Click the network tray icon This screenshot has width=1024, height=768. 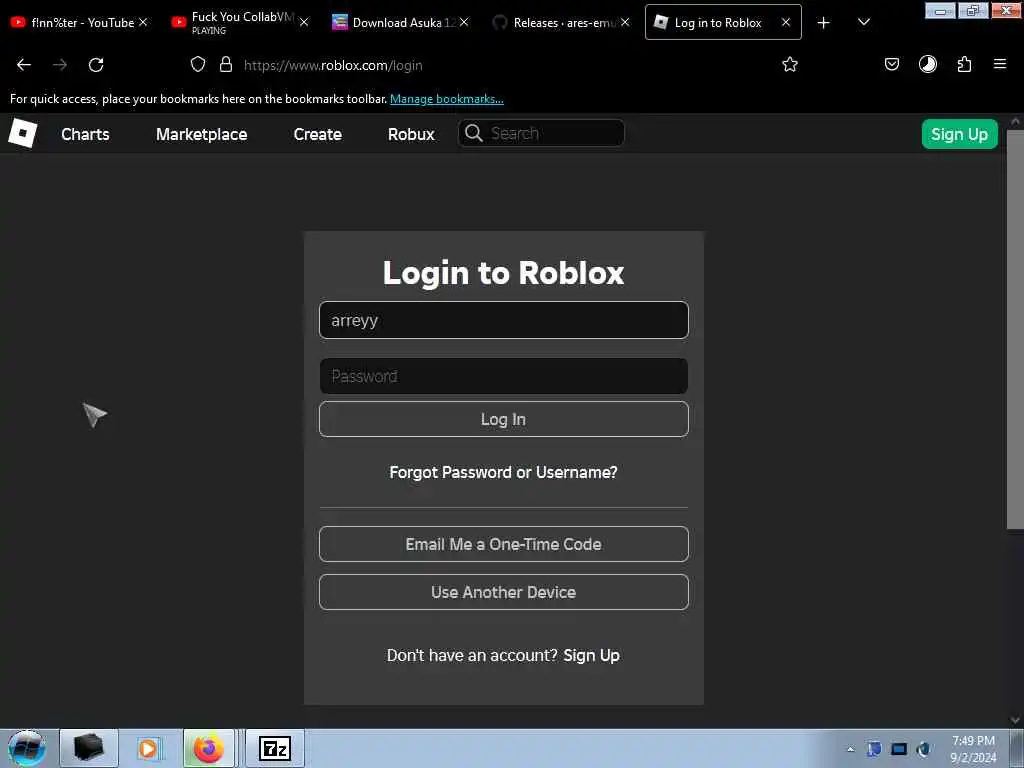click(899, 749)
